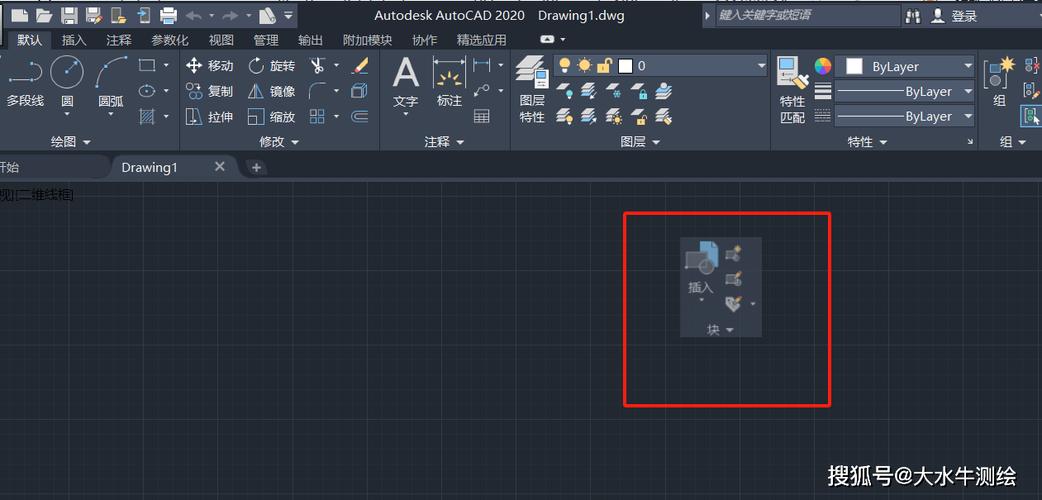The width and height of the screenshot is (1042, 500).
Task: Select the Rectangle draw tool
Action: pos(147,65)
